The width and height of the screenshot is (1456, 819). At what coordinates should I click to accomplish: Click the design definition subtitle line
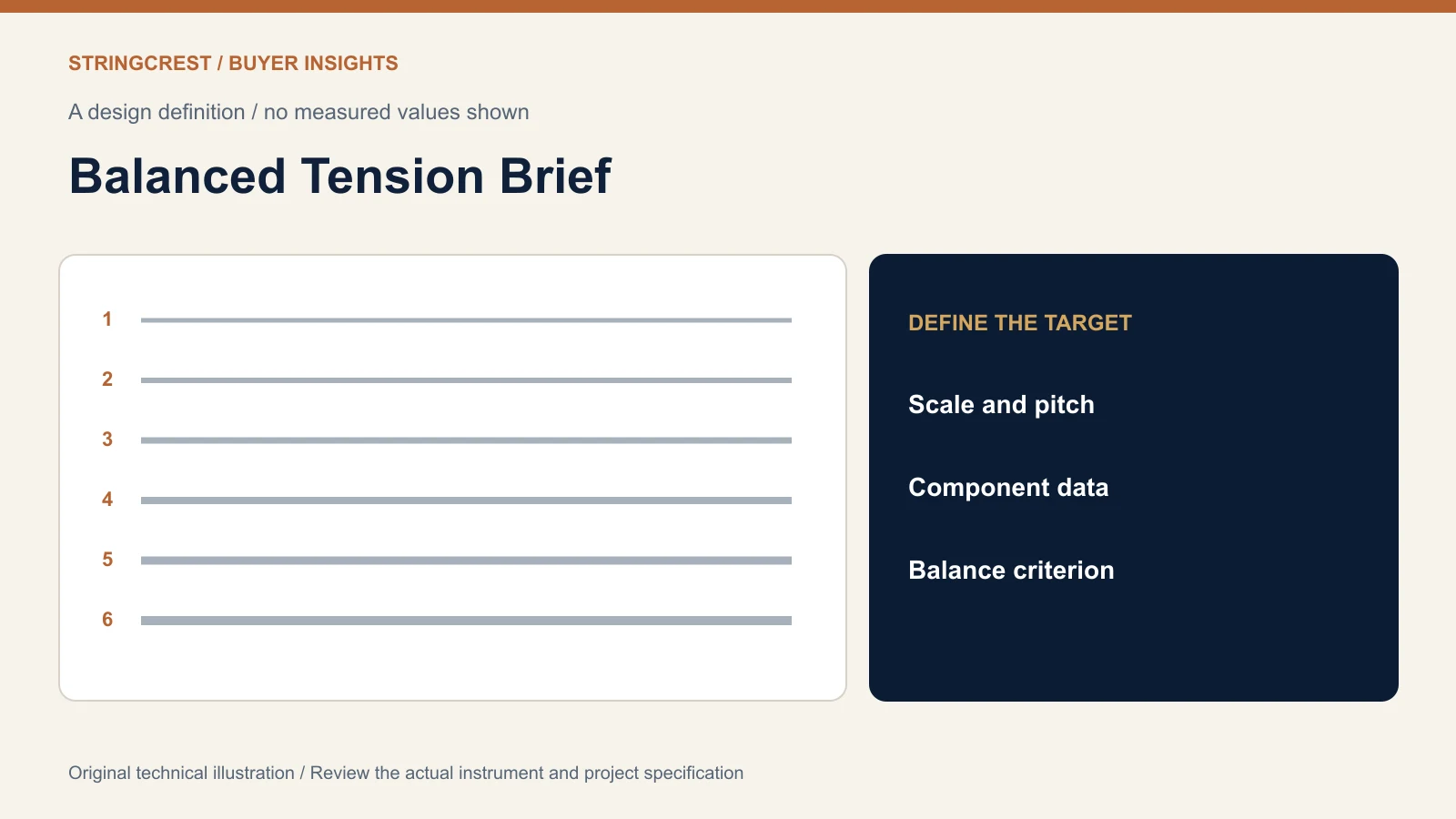(x=298, y=112)
